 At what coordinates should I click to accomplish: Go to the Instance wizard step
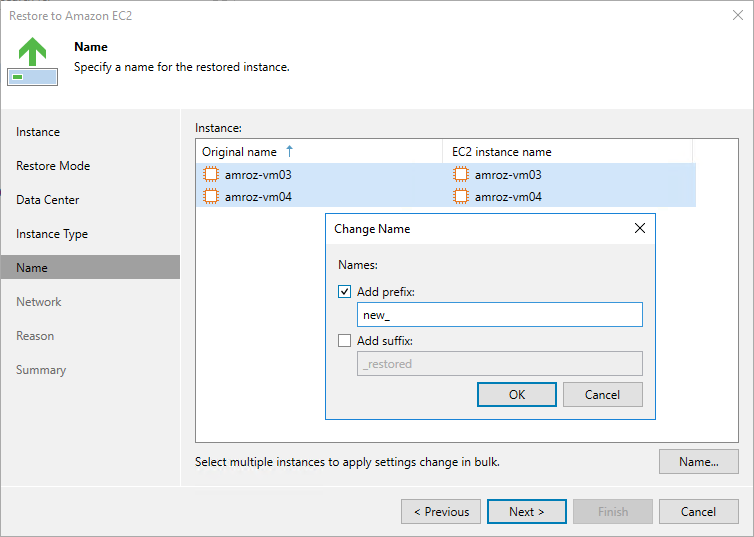point(38,132)
